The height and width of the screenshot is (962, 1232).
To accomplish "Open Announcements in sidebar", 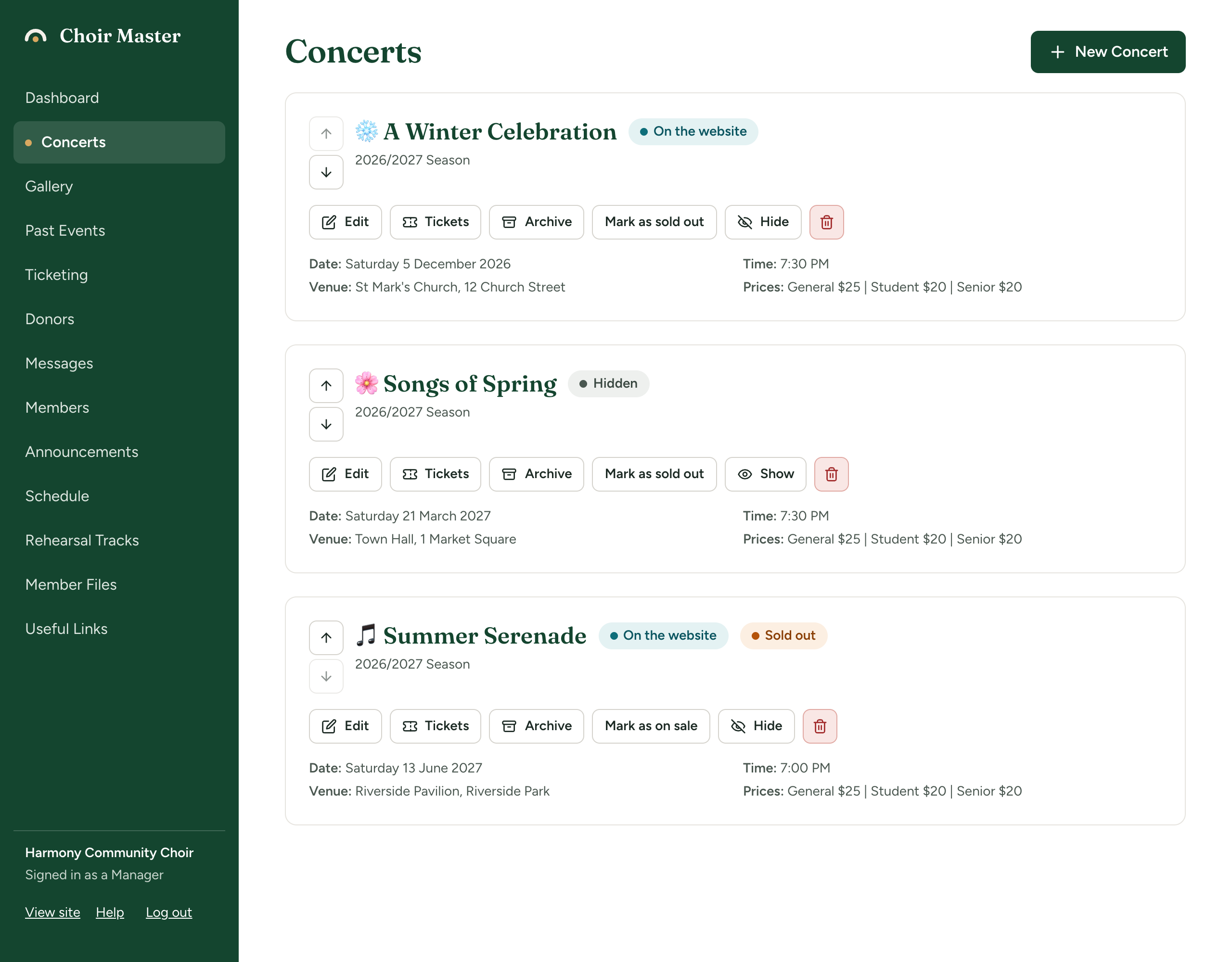I will [119, 452].
